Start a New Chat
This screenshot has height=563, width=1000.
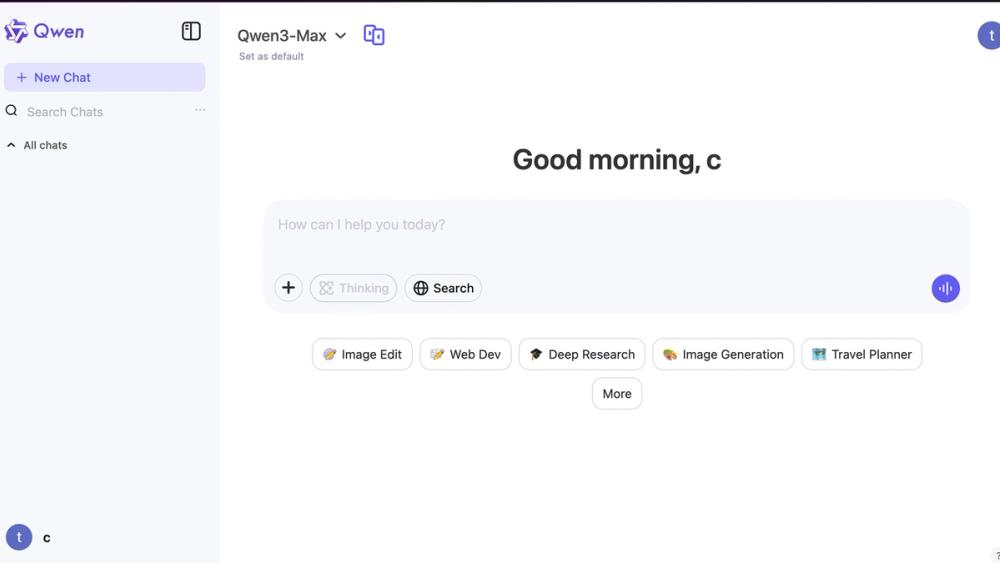pos(105,77)
